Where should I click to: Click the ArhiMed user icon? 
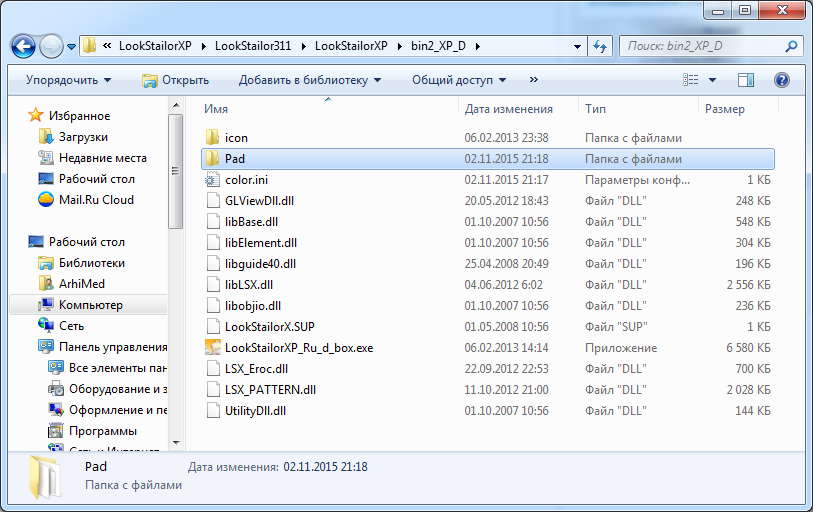[46, 283]
